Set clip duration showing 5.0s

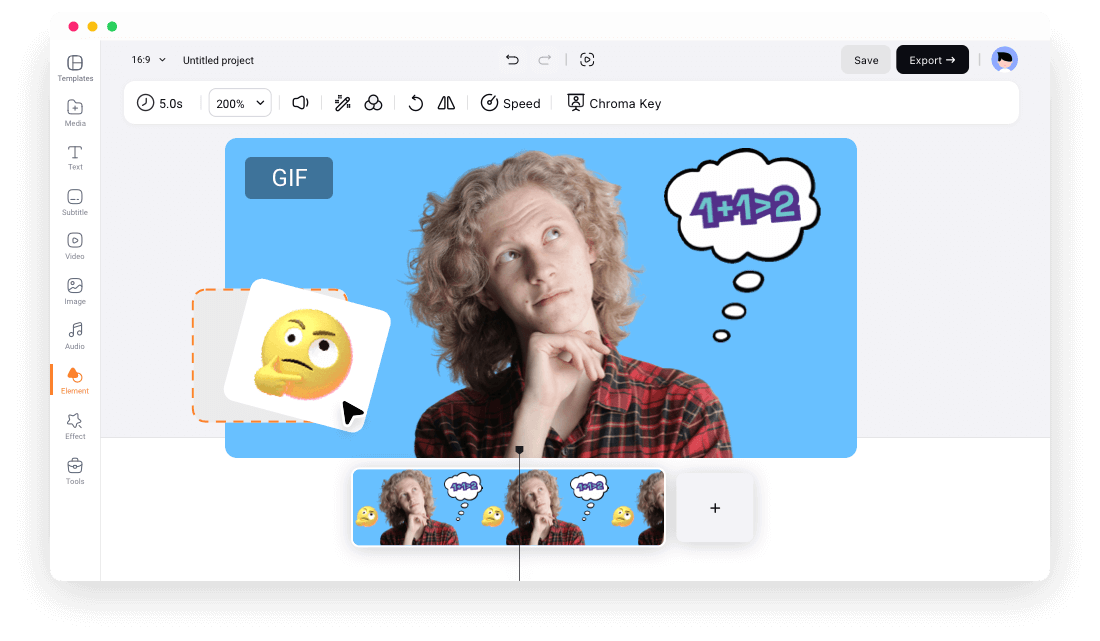pyautogui.click(x=160, y=103)
